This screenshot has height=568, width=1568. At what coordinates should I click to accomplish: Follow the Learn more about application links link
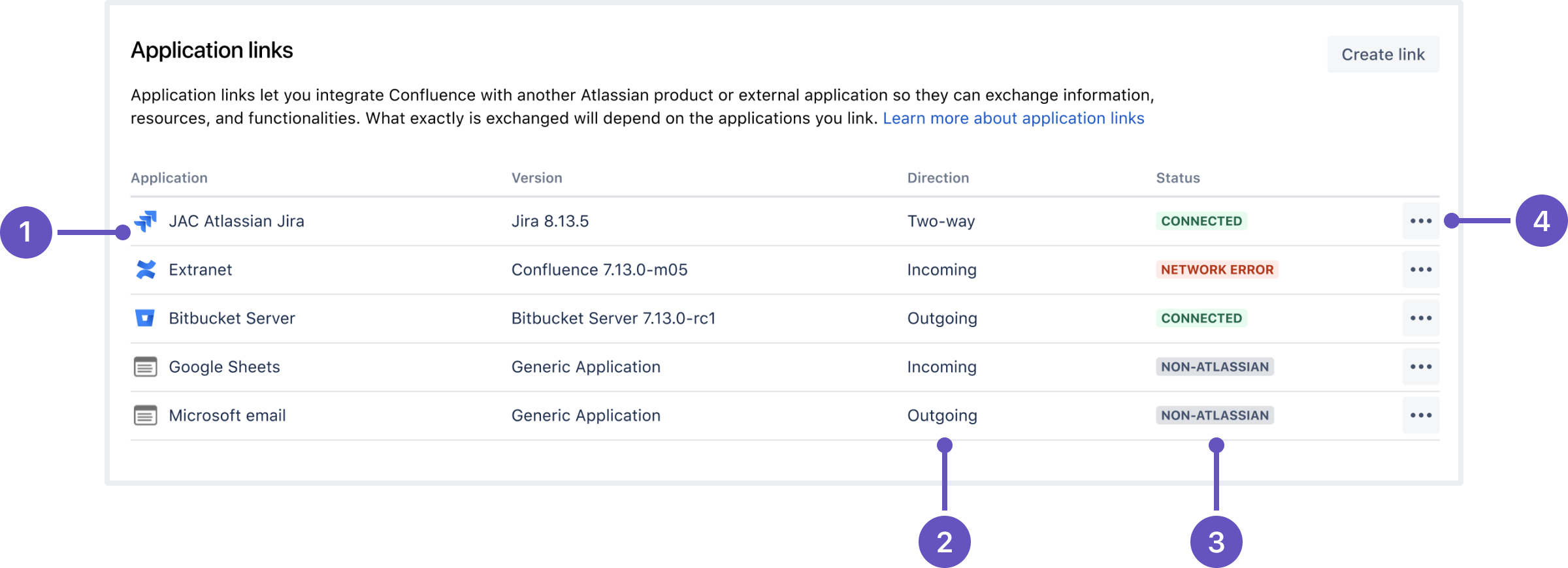coord(1013,118)
